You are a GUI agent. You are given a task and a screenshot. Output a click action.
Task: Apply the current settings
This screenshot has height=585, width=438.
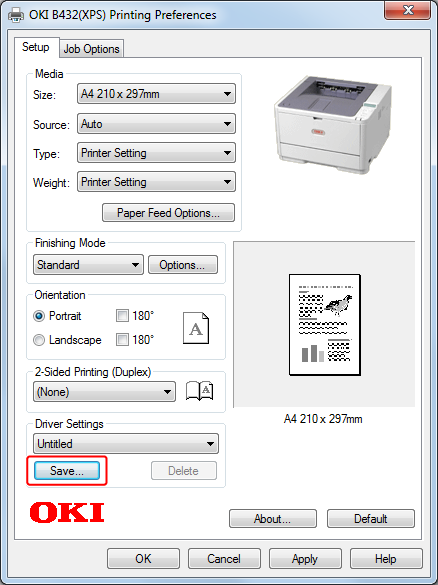pos(305,559)
